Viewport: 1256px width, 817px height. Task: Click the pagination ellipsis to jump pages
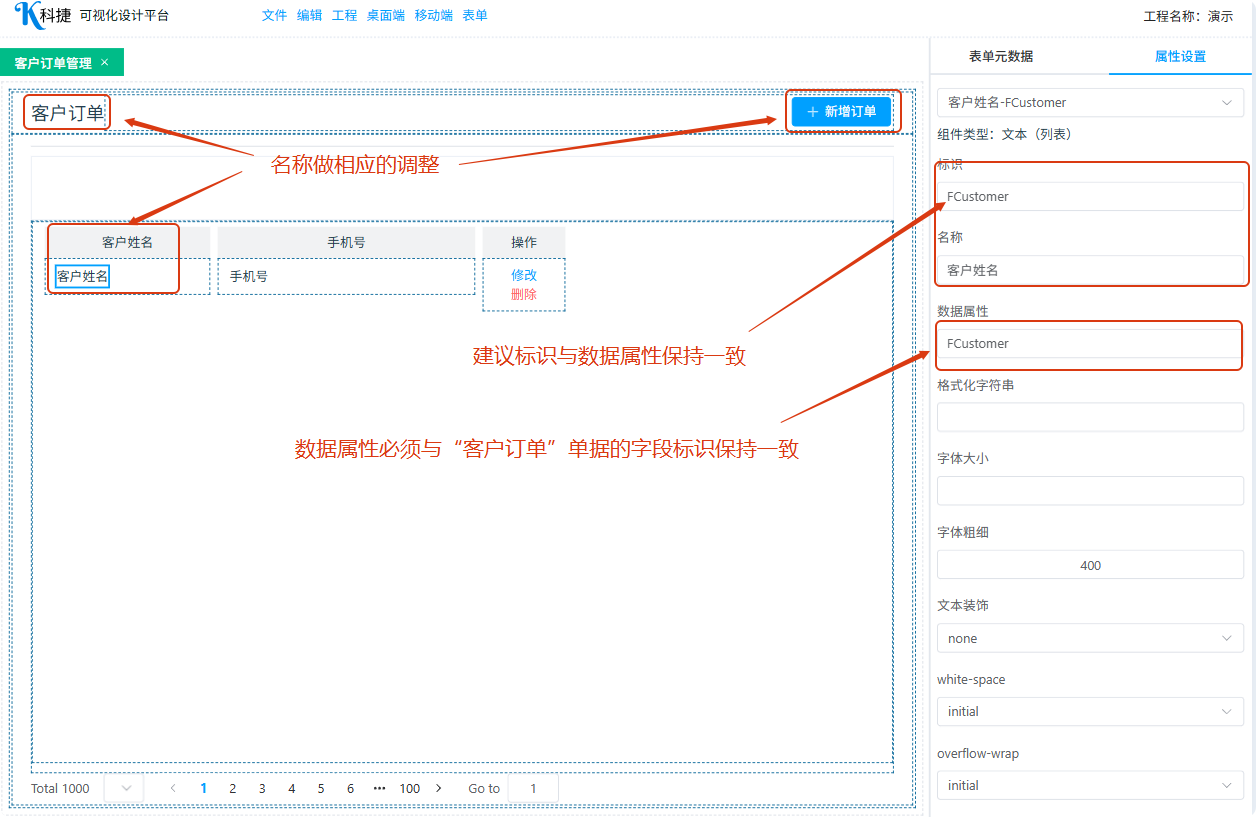pos(379,788)
